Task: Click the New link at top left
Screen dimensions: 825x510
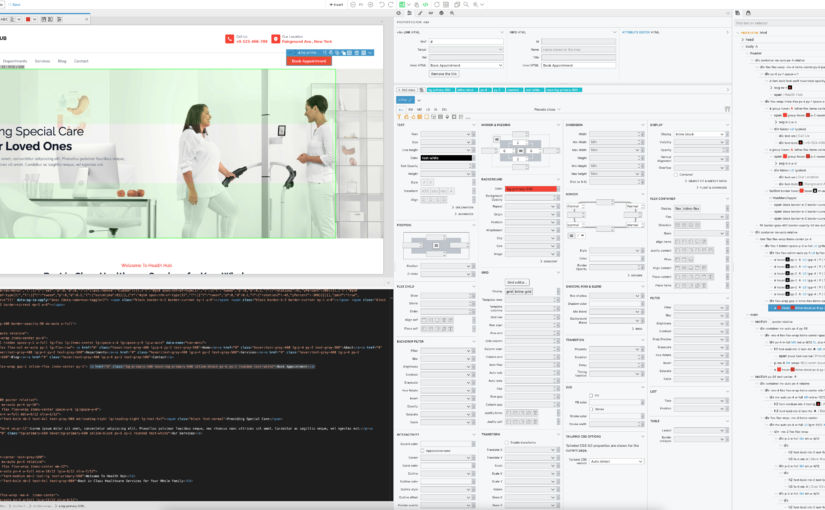Action: [x=16, y=4]
